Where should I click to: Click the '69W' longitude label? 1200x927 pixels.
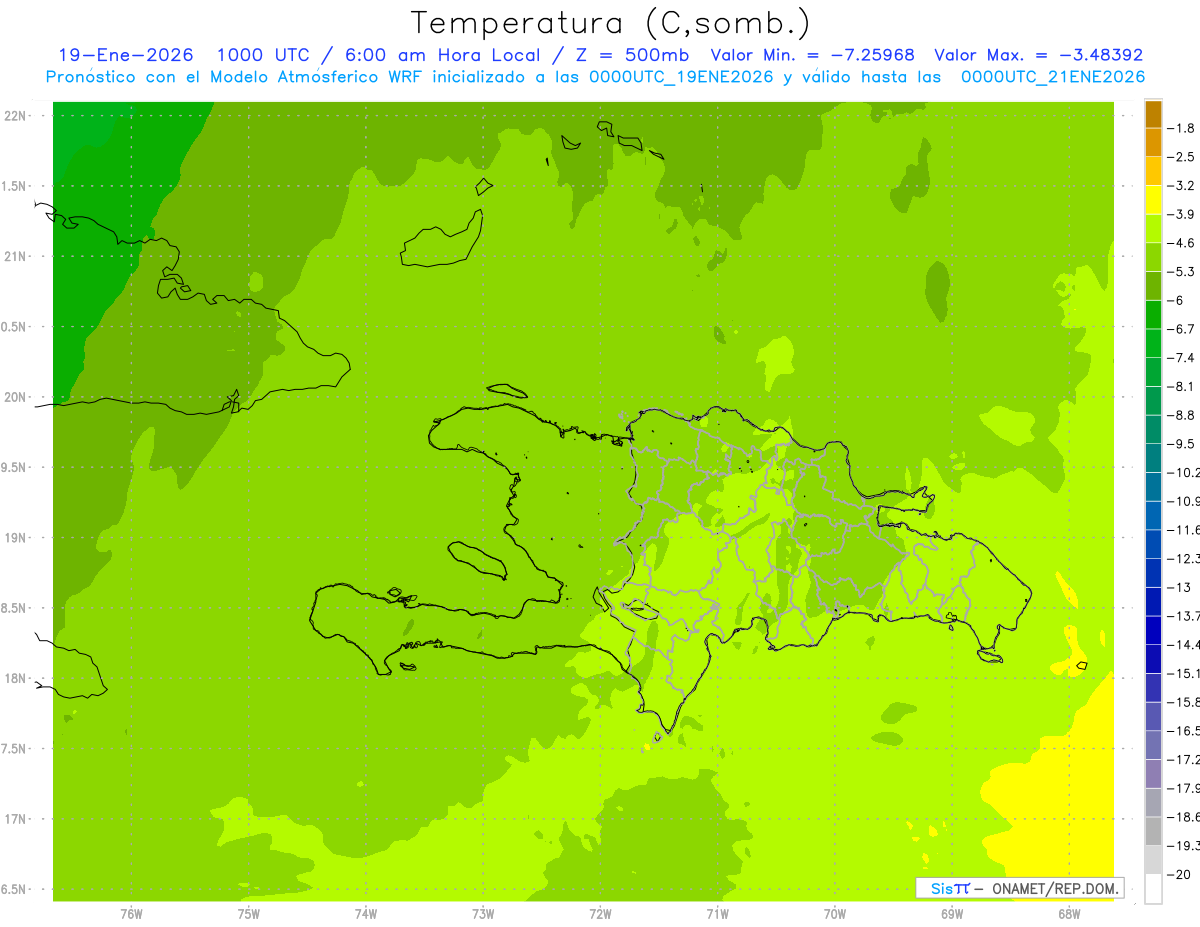(x=952, y=914)
